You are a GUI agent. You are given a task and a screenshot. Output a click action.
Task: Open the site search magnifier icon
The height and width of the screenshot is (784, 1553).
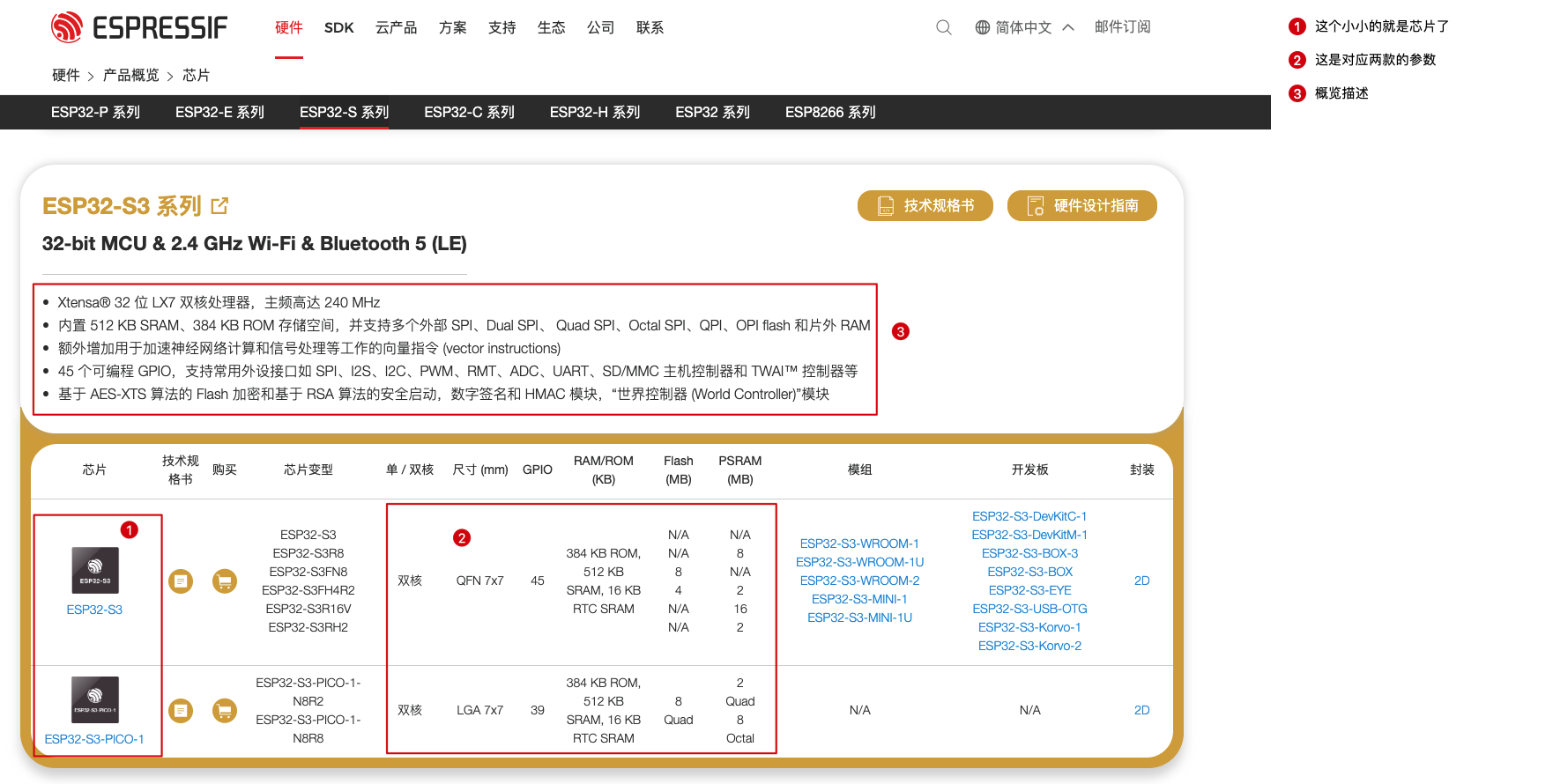coord(944,27)
